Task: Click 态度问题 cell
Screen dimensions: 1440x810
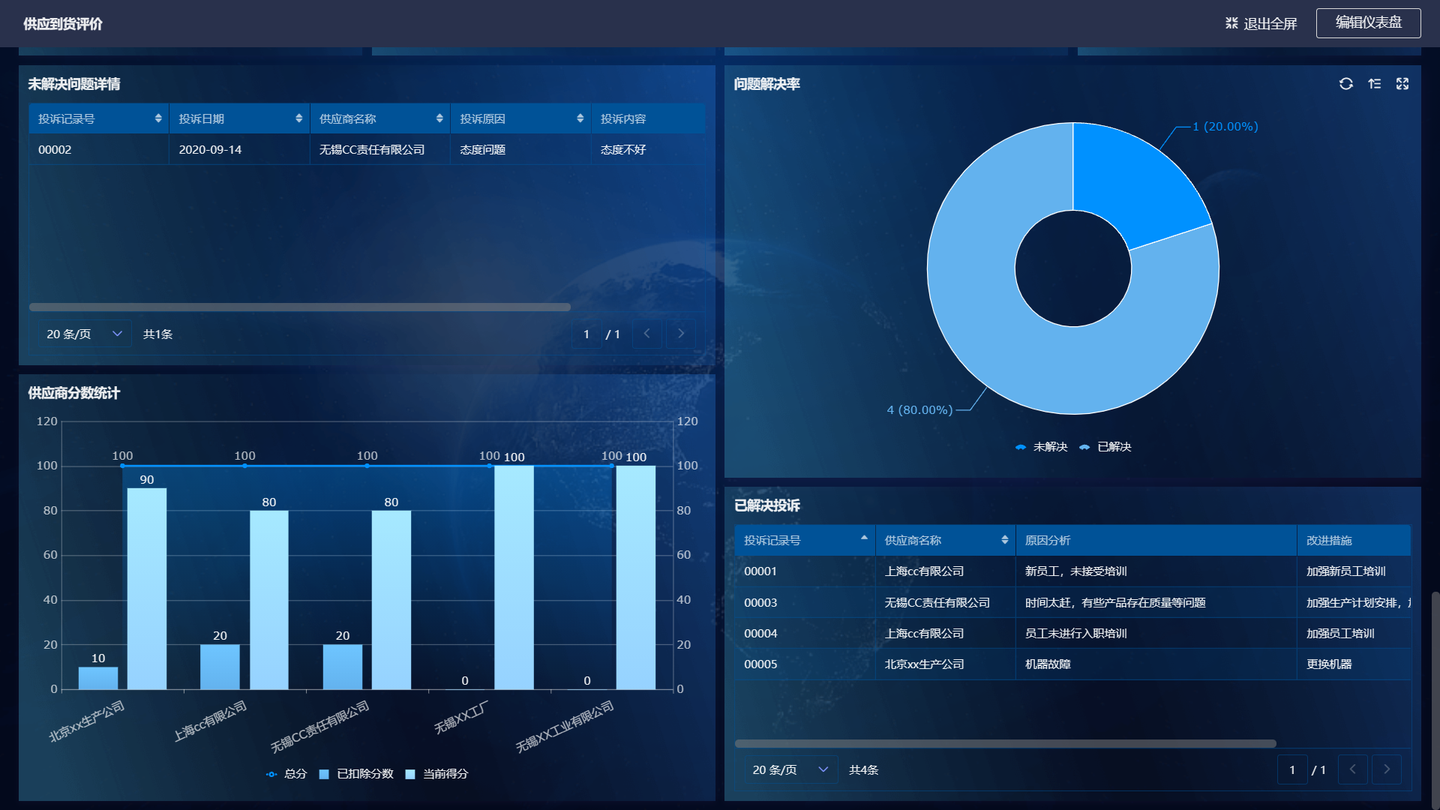Action: point(483,150)
